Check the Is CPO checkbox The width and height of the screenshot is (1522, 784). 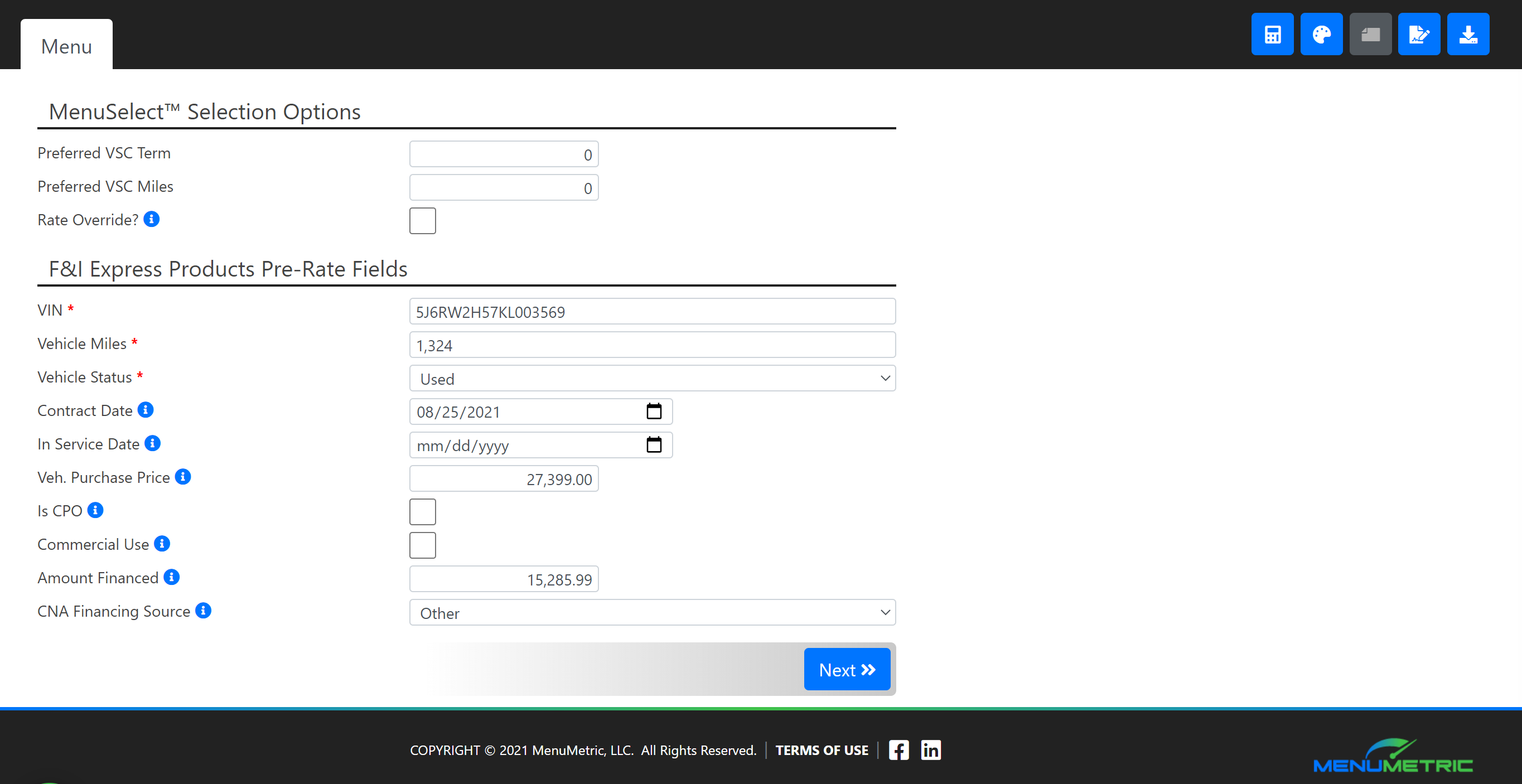click(x=422, y=512)
